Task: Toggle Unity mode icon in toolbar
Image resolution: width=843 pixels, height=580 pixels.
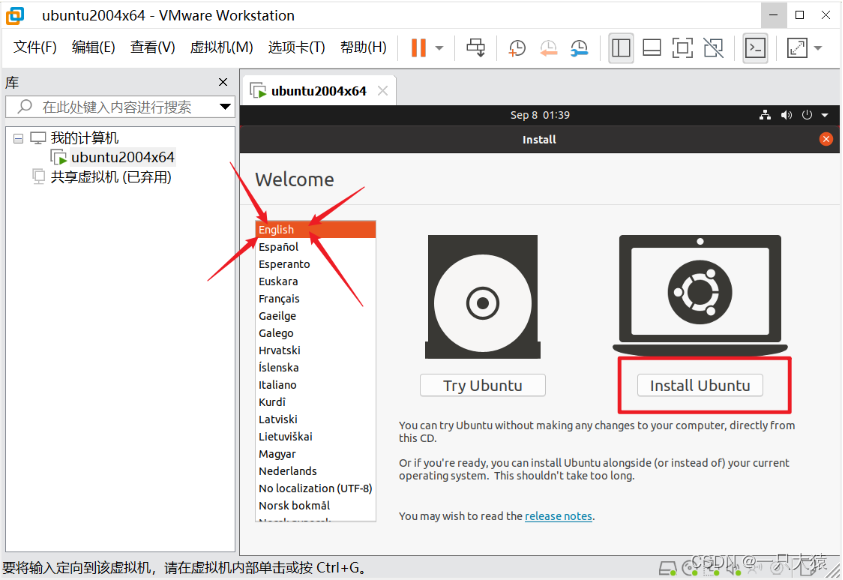Action: 713,48
